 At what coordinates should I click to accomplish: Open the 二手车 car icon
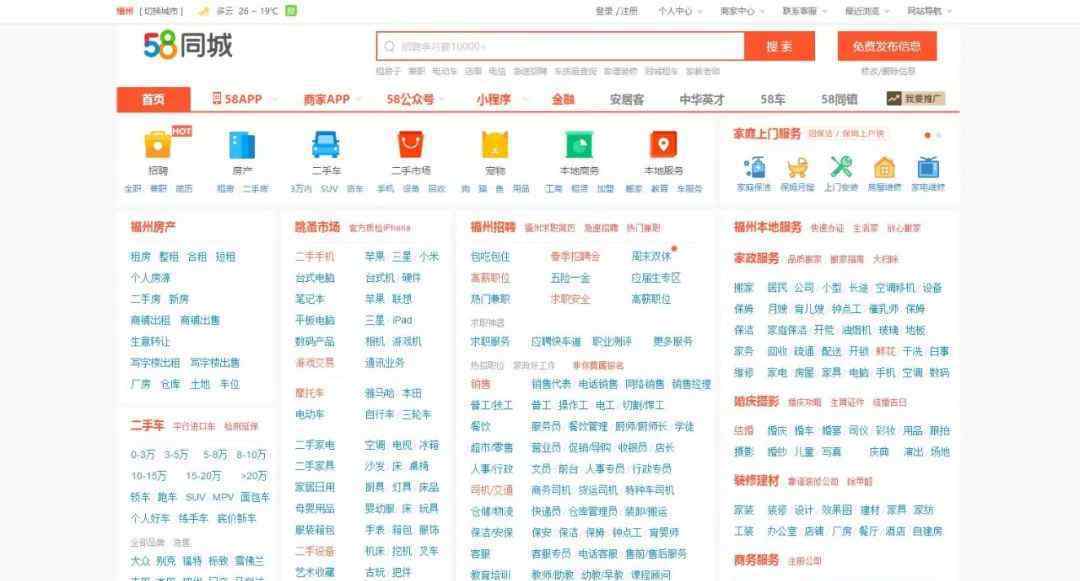326,145
